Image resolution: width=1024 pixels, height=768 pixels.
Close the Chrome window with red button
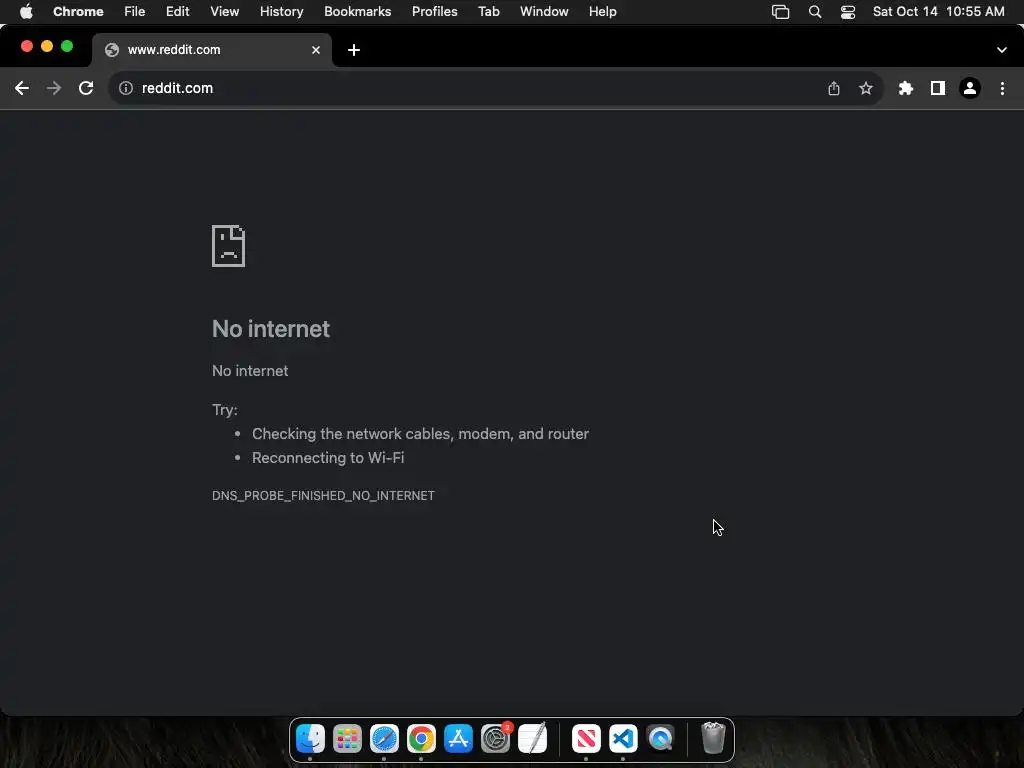point(27,46)
